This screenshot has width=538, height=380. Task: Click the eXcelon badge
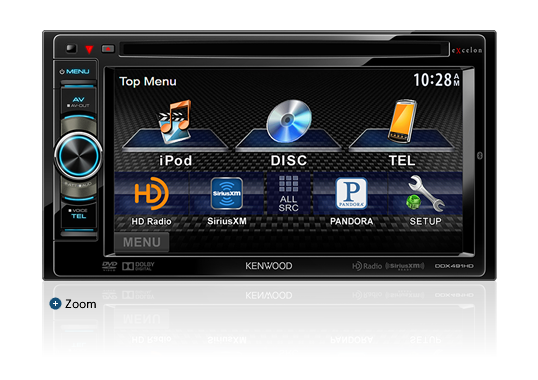(467, 50)
